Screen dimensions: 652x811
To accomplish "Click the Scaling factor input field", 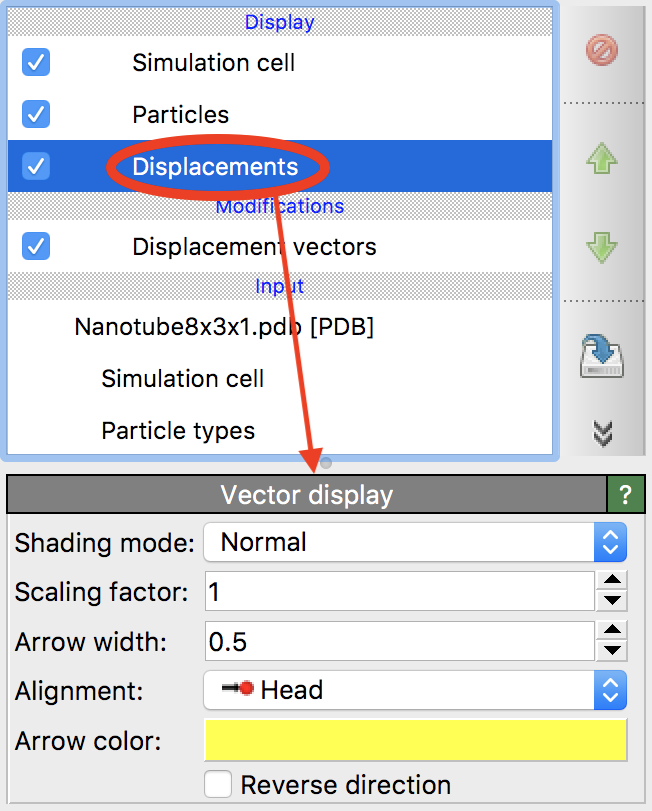I will click(398, 592).
